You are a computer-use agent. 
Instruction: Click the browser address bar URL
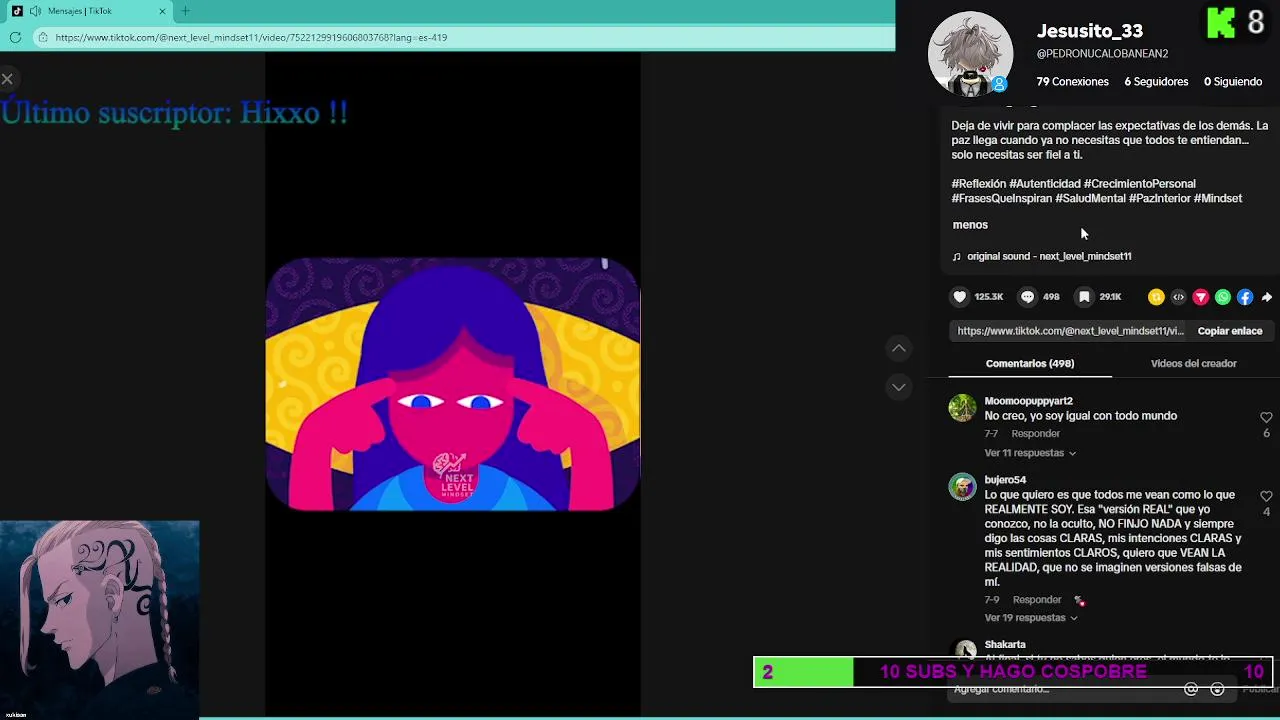pyautogui.click(x=251, y=37)
